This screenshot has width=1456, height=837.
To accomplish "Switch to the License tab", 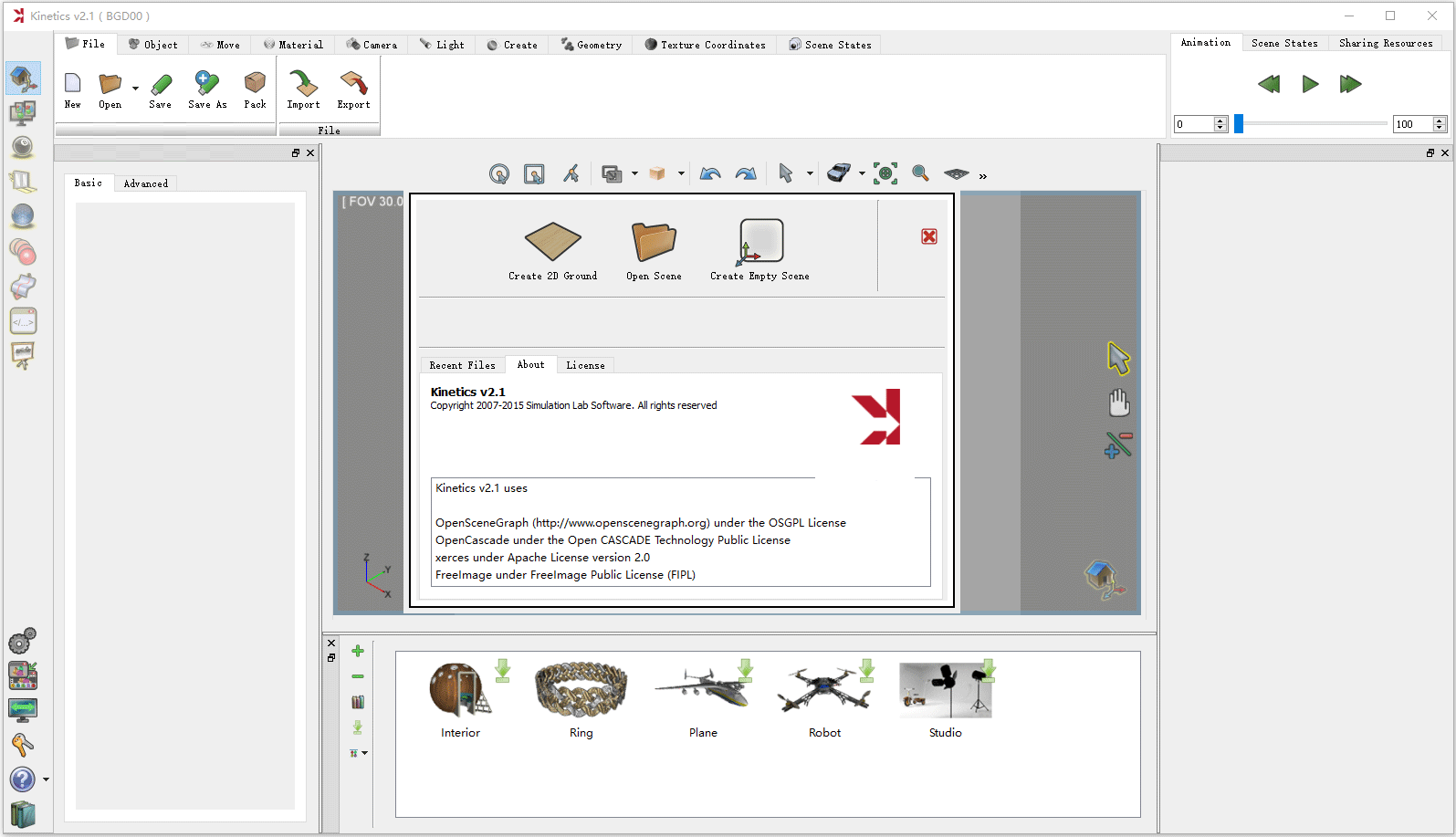I will point(585,365).
